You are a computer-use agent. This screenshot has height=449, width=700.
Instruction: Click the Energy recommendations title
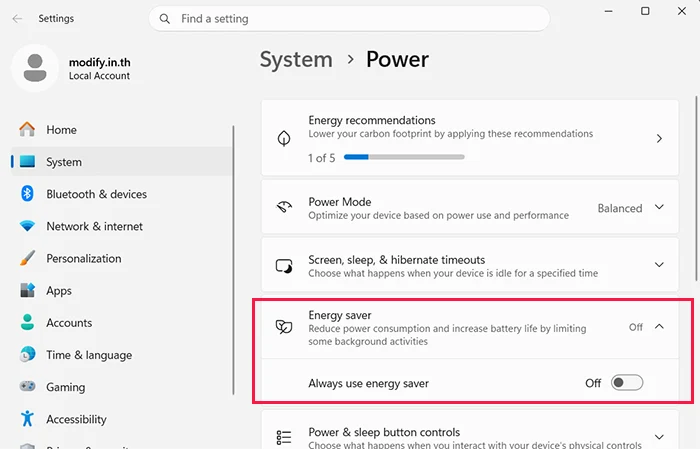click(371, 120)
